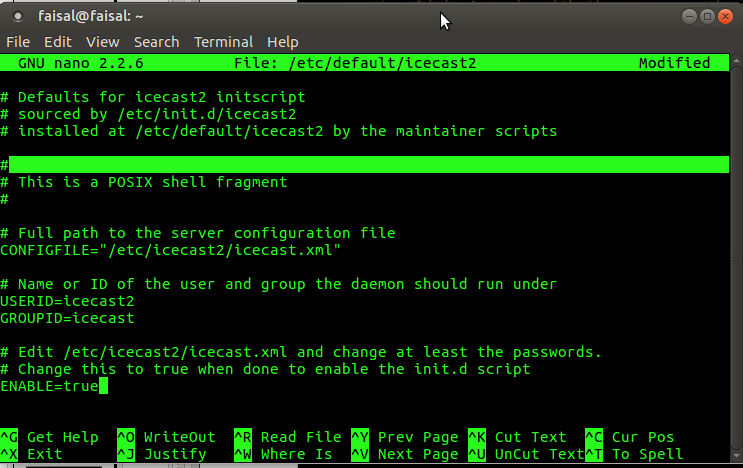Close the faisal@faisal terminal window
The width and height of the screenshot is (743, 468).
click(x=726, y=16)
